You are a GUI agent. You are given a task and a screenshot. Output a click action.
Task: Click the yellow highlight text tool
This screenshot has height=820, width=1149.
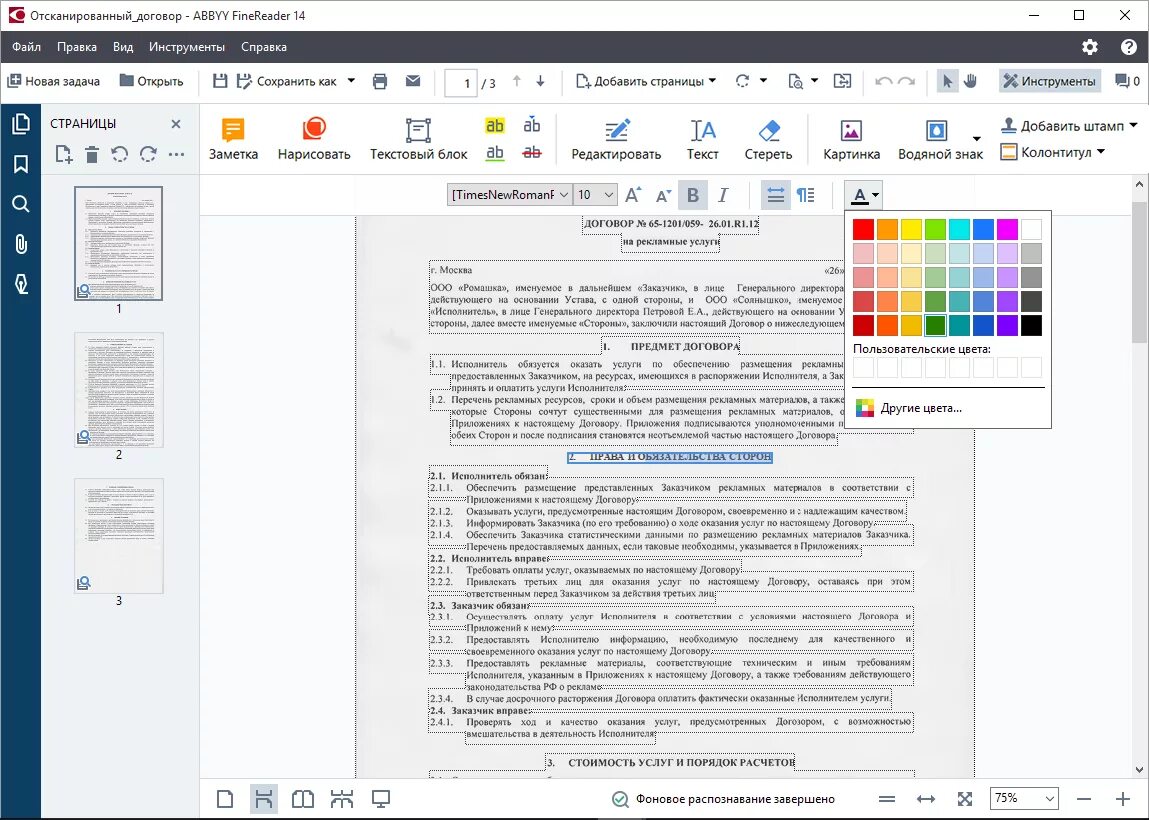tap(495, 125)
